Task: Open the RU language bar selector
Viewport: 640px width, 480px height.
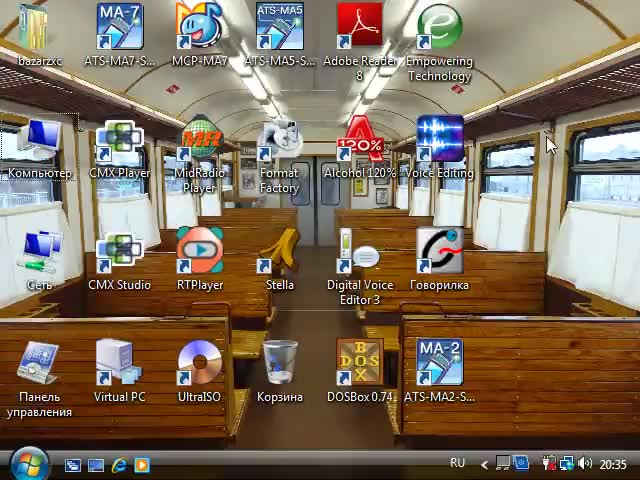Action: [x=457, y=464]
